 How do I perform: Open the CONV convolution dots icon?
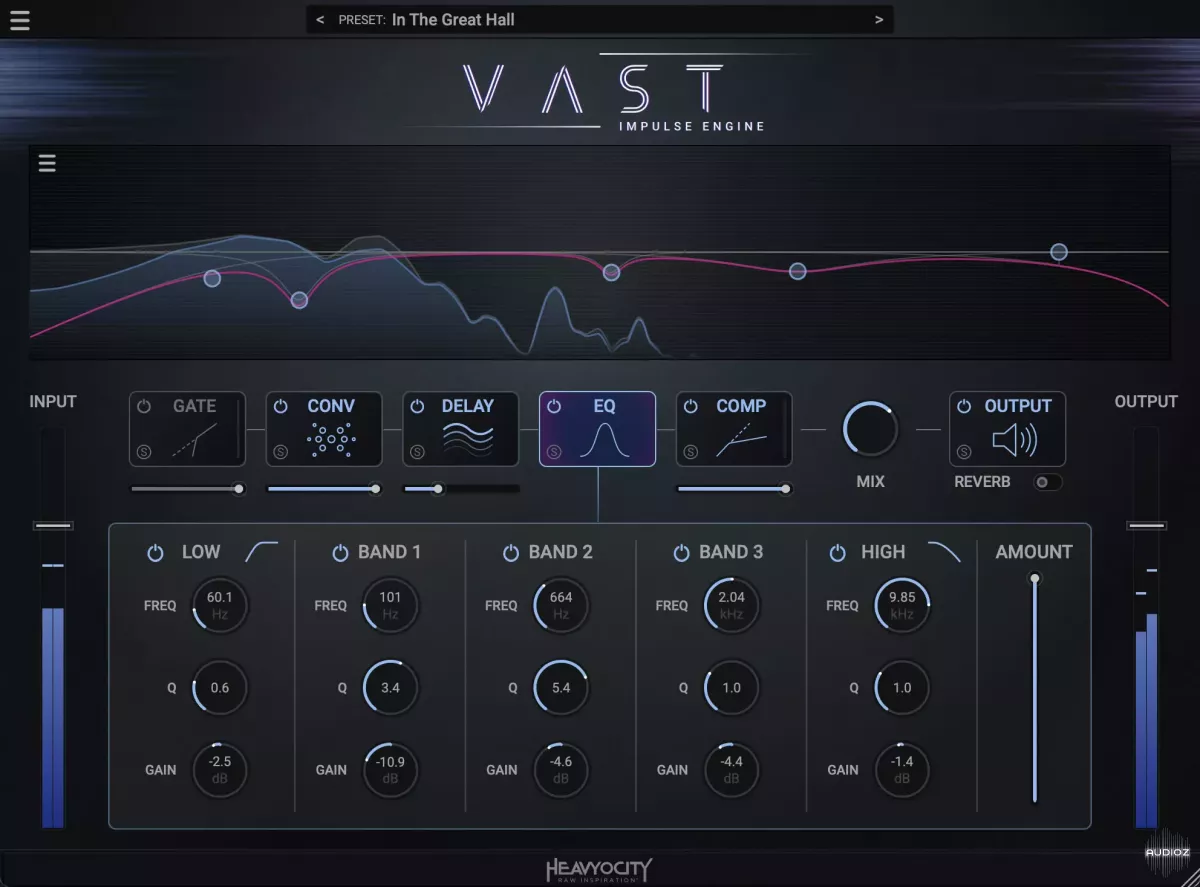[331, 440]
